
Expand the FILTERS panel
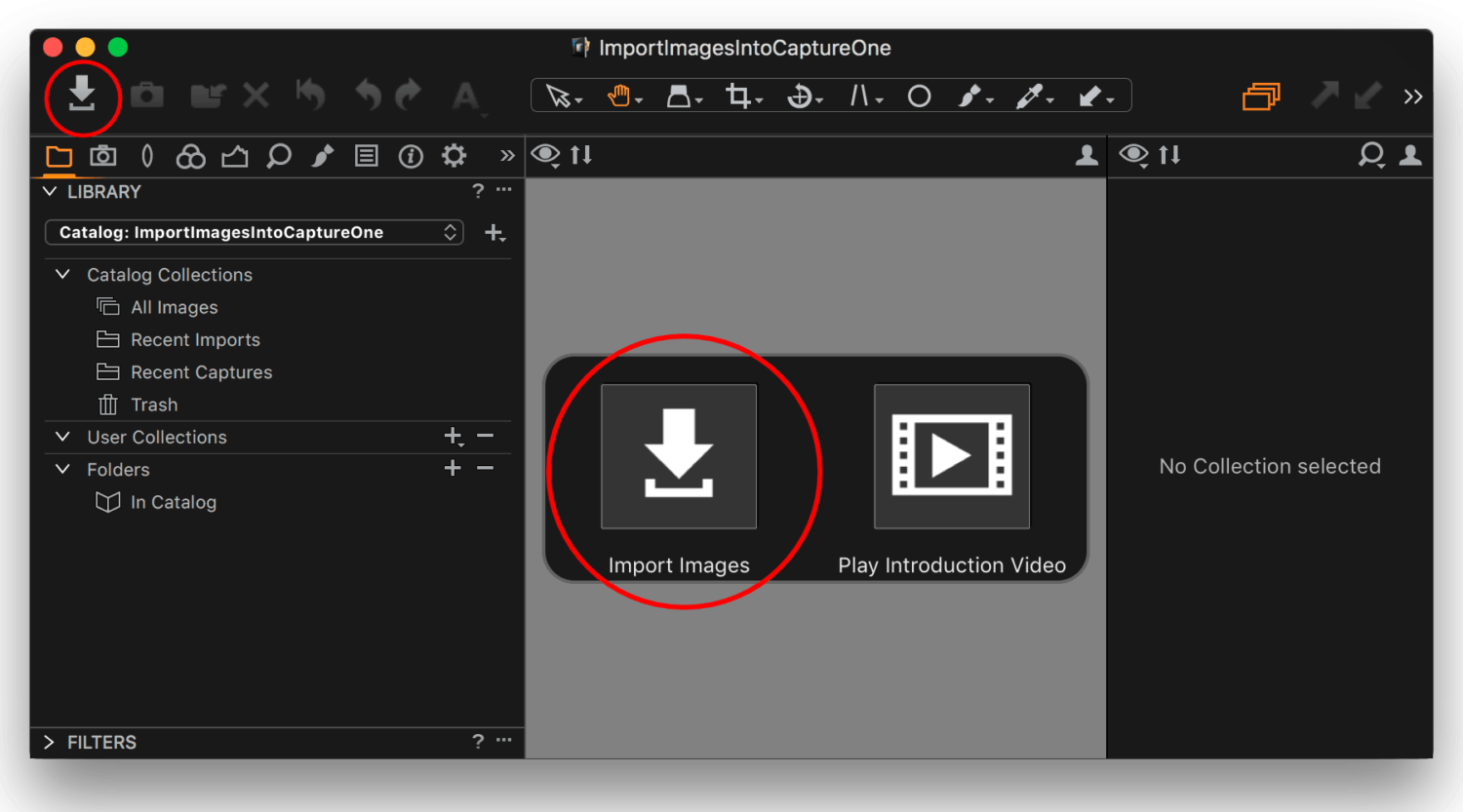[50, 742]
